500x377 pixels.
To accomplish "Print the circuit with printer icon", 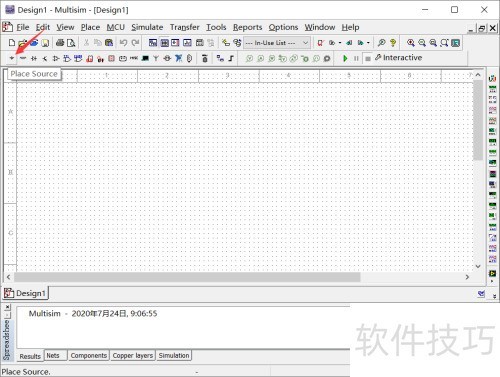I will (x=60, y=43).
